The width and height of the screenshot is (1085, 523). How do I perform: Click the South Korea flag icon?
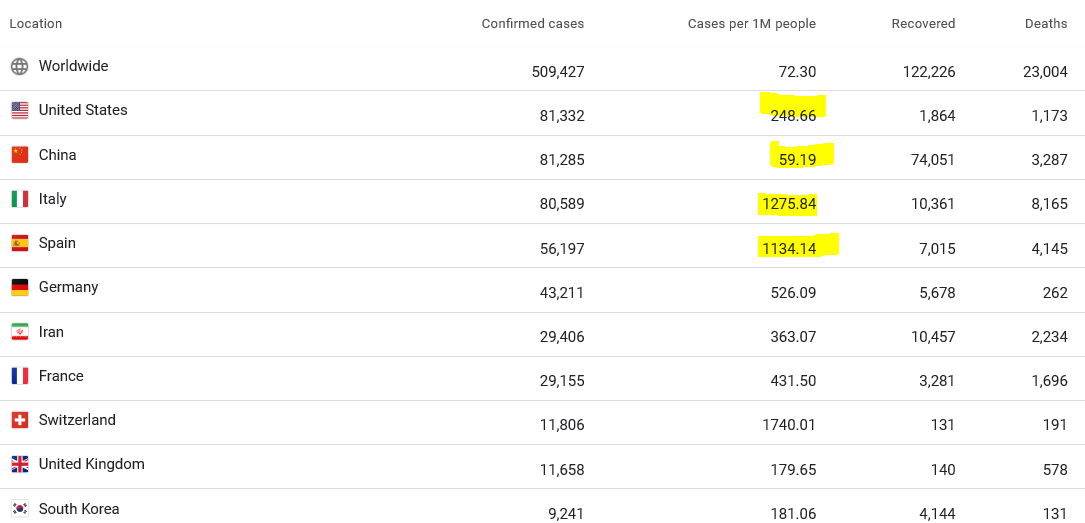(20, 509)
